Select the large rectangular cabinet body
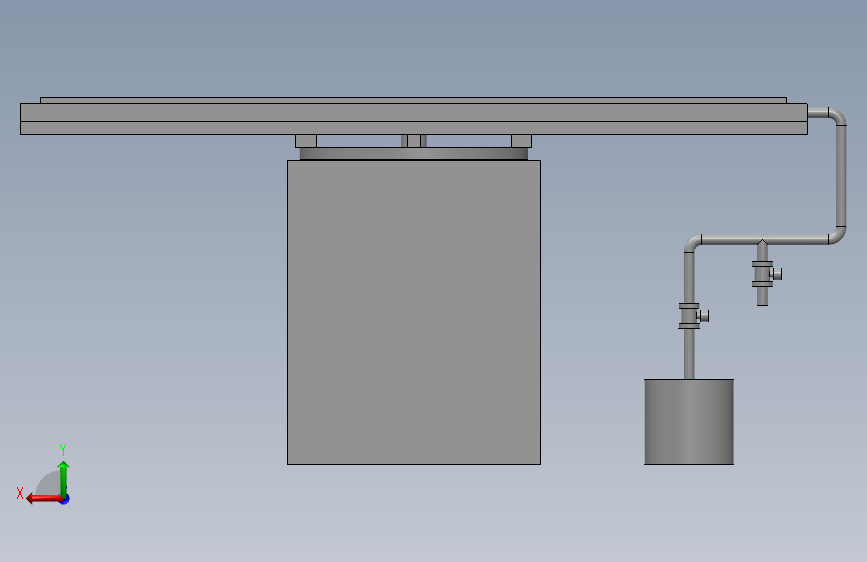This screenshot has width=867, height=562. 414,313
